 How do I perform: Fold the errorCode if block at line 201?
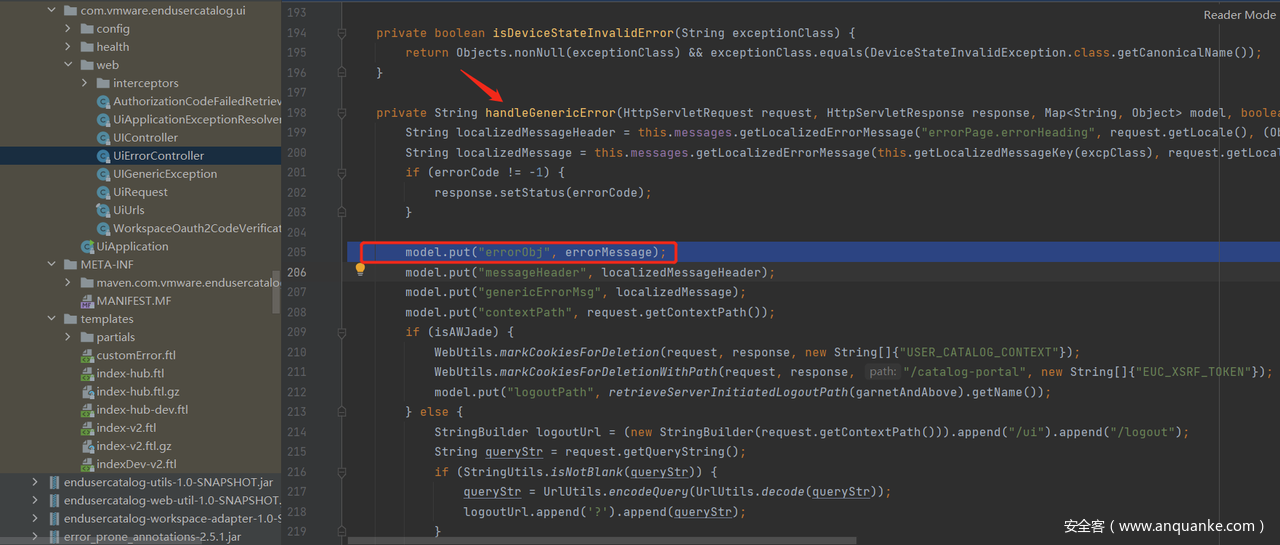pyautogui.click(x=341, y=173)
